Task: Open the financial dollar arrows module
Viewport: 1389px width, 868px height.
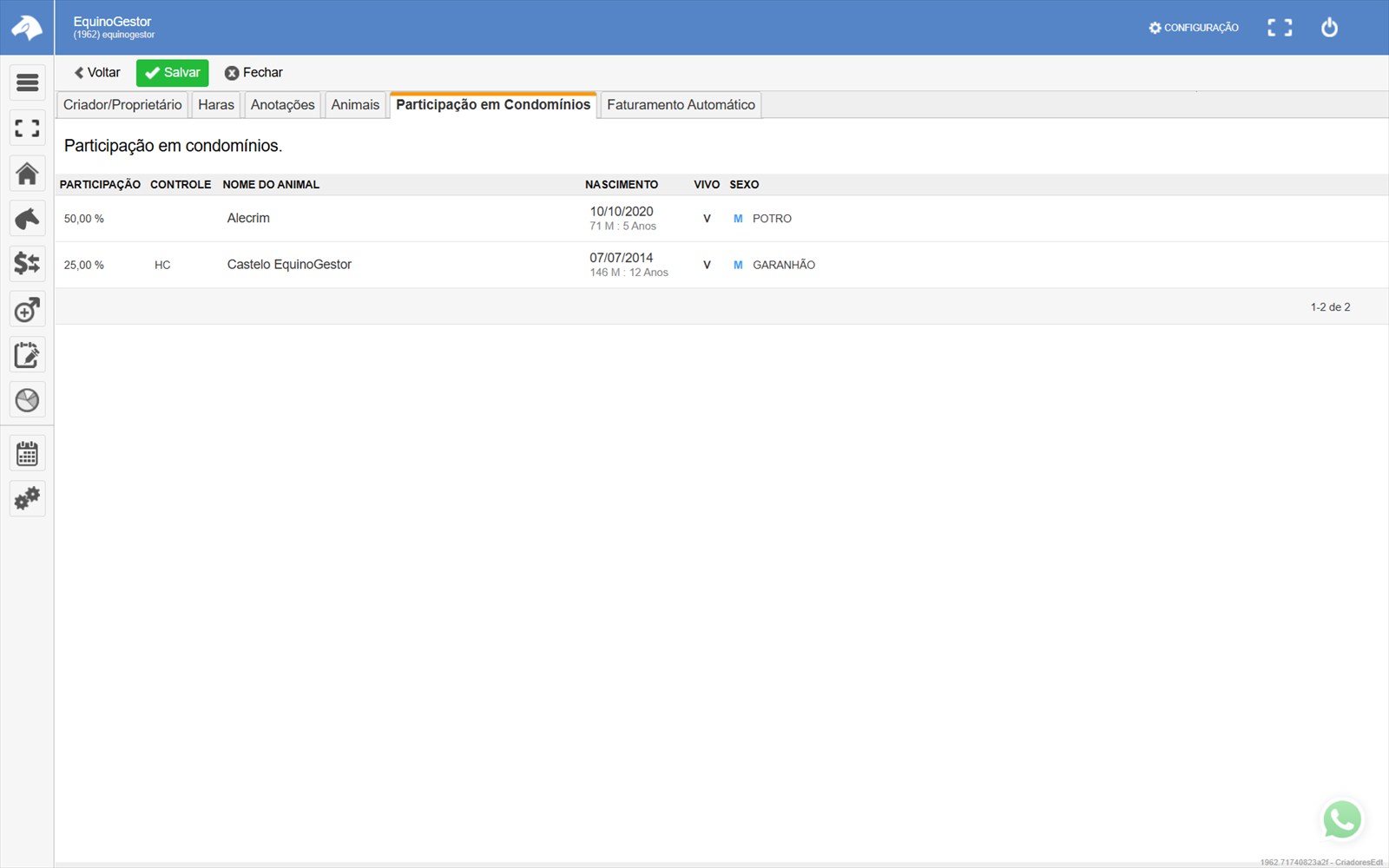Action: 27,264
